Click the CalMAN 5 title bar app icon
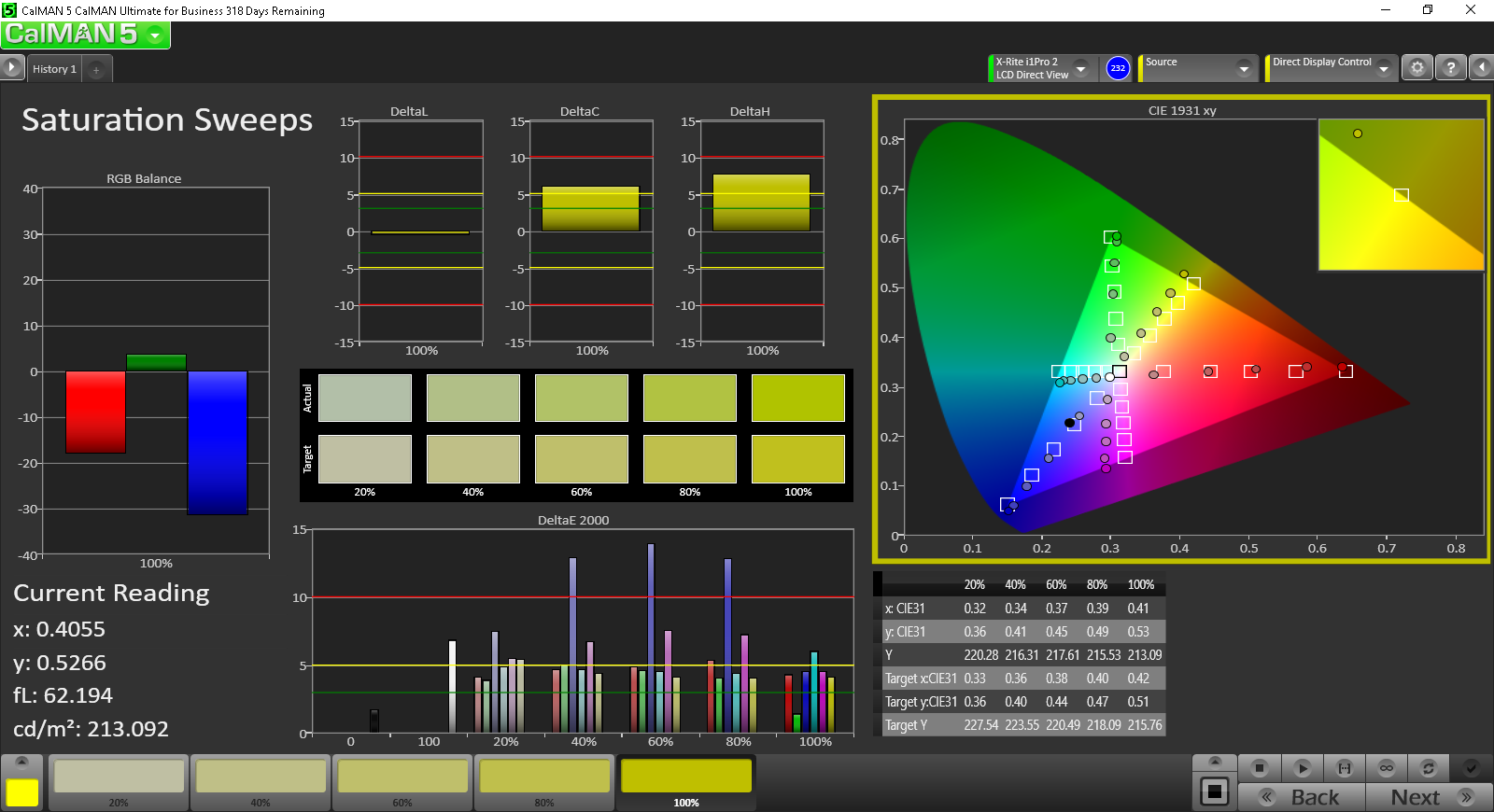Image resolution: width=1494 pixels, height=812 pixels. click(x=9, y=10)
